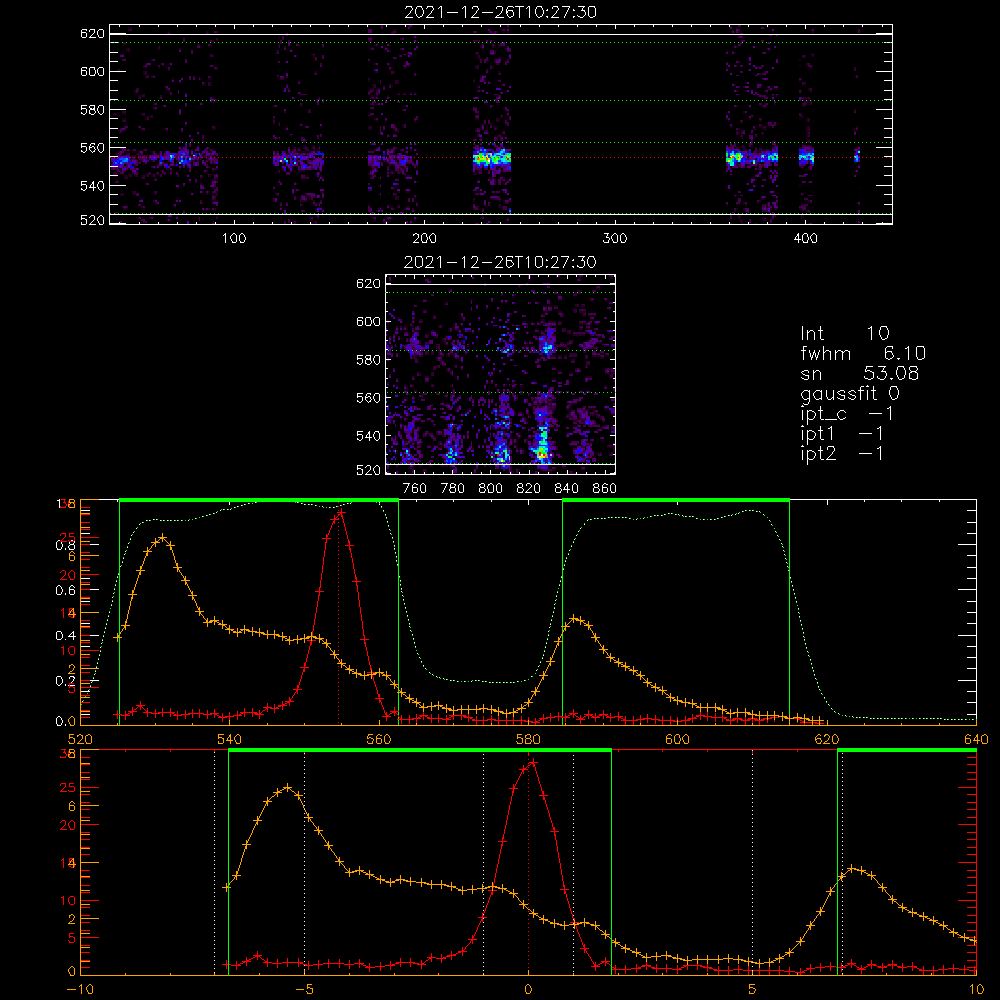Click x-axis label 400 under the top spectrogram
Image resolution: width=1000 pixels, height=1000 pixels.
point(805,239)
